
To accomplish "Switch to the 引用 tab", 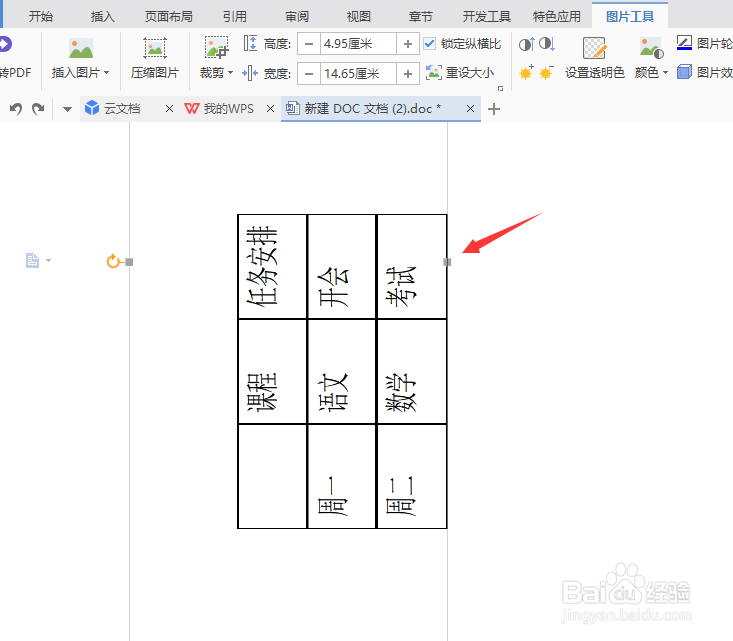I will click(x=235, y=17).
